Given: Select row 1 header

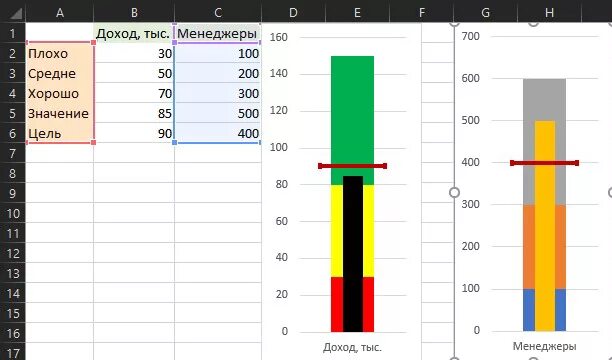Looking at the screenshot, I should coord(12,33).
